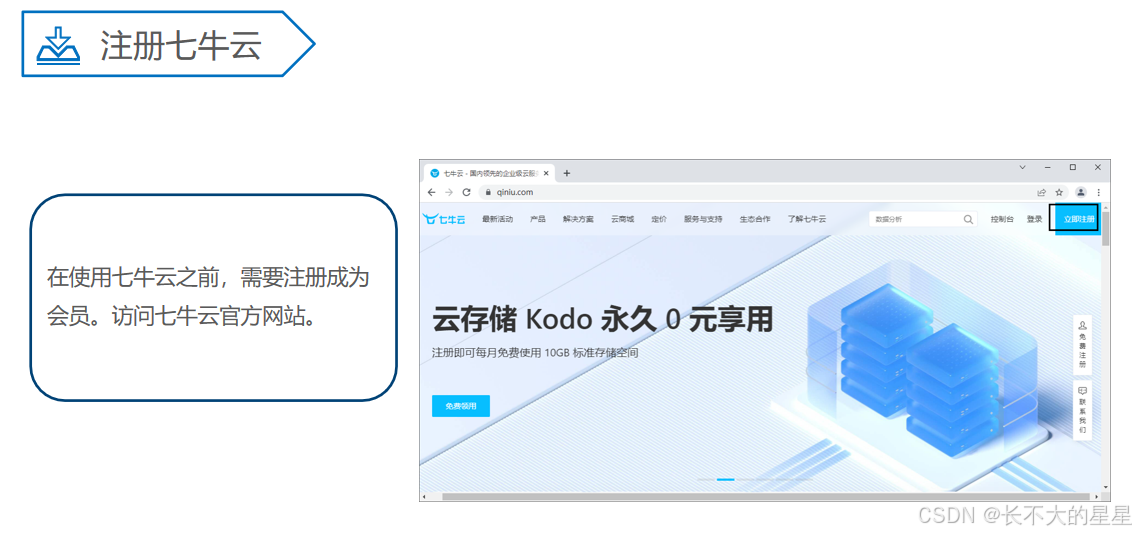The height and width of the screenshot is (535, 1136).
Task: Click the server stack illustration
Action: coord(920,370)
